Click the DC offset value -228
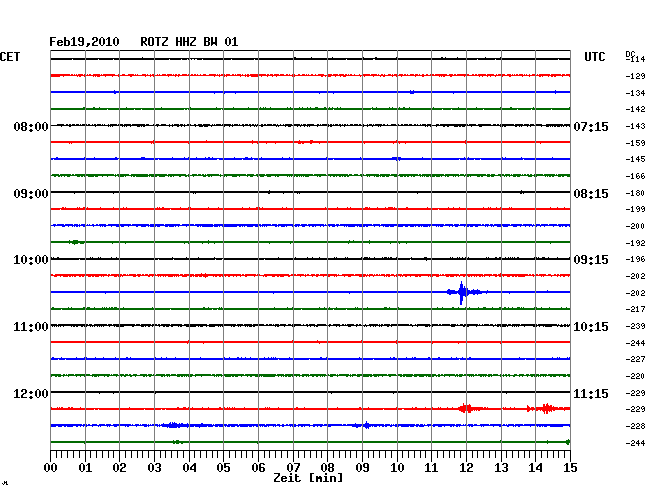Screen dimensions: 650x494 635,426
